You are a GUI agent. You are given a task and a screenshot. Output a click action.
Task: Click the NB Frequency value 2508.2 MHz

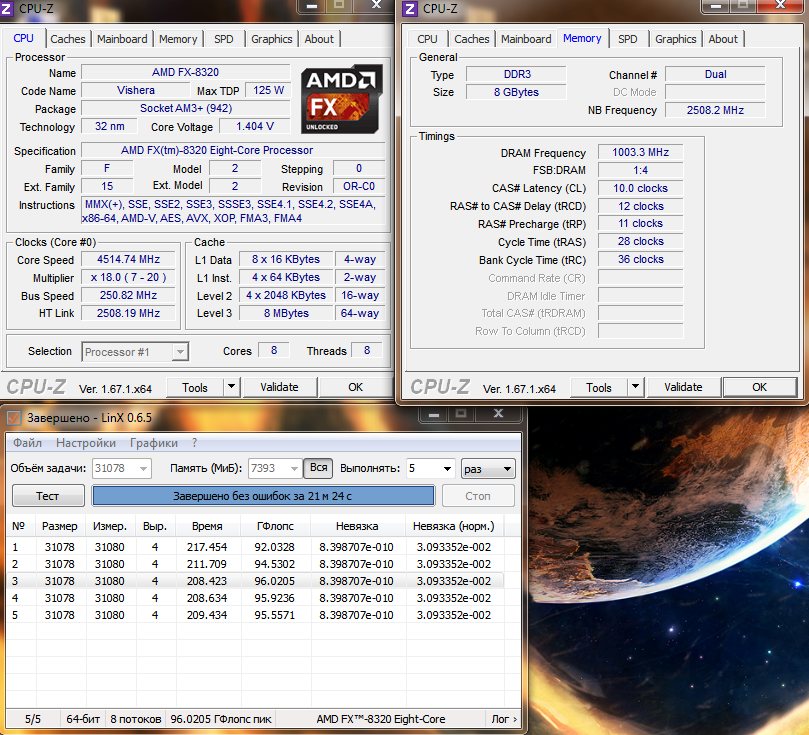tap(715, 110)
